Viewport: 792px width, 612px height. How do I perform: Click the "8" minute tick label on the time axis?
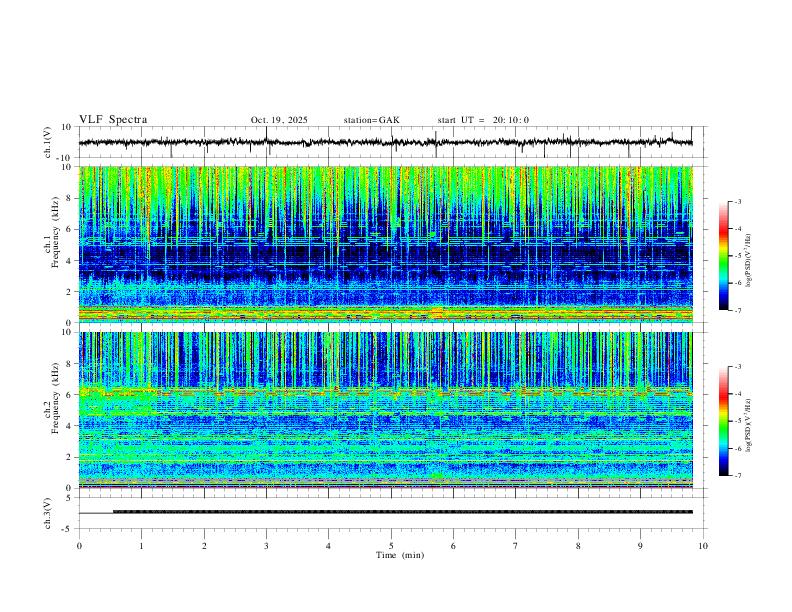(x=578, y=546)
